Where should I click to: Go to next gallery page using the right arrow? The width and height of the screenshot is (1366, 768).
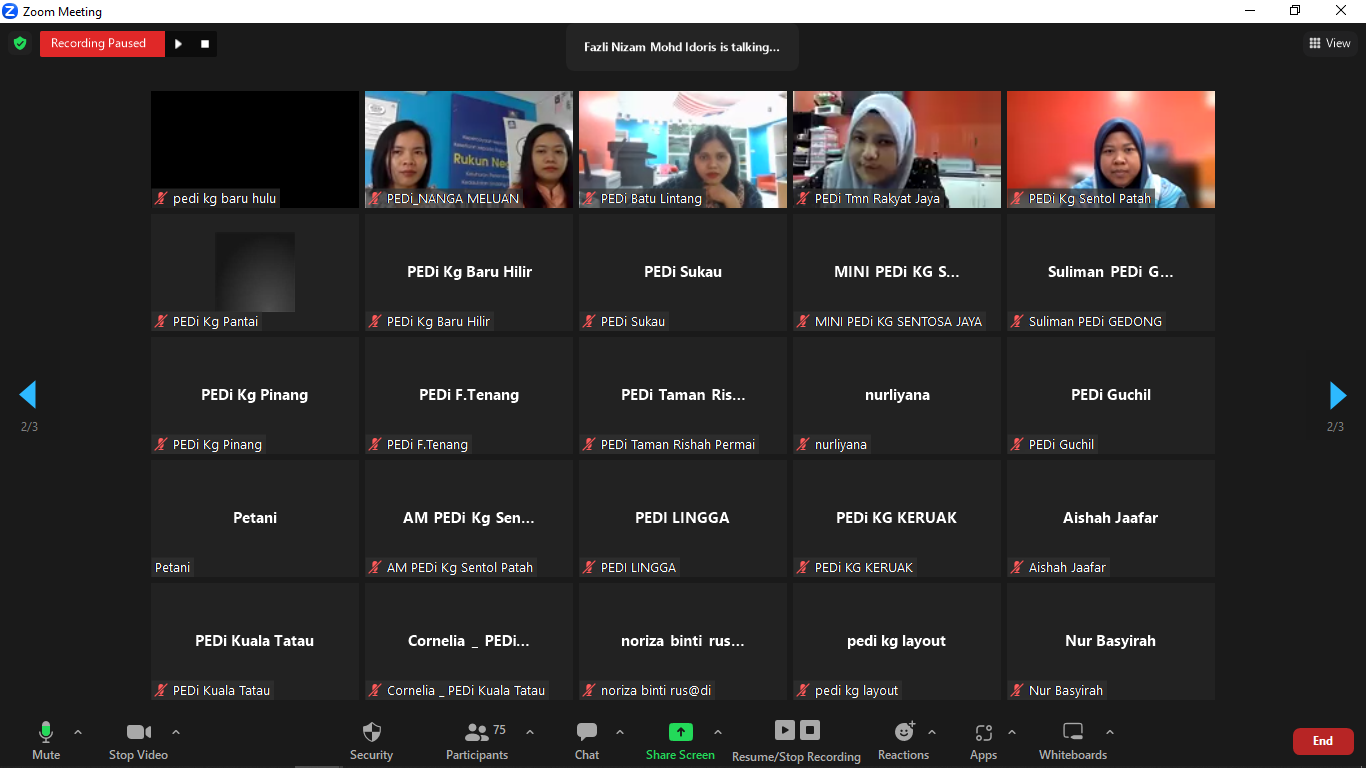[1337, 395]
